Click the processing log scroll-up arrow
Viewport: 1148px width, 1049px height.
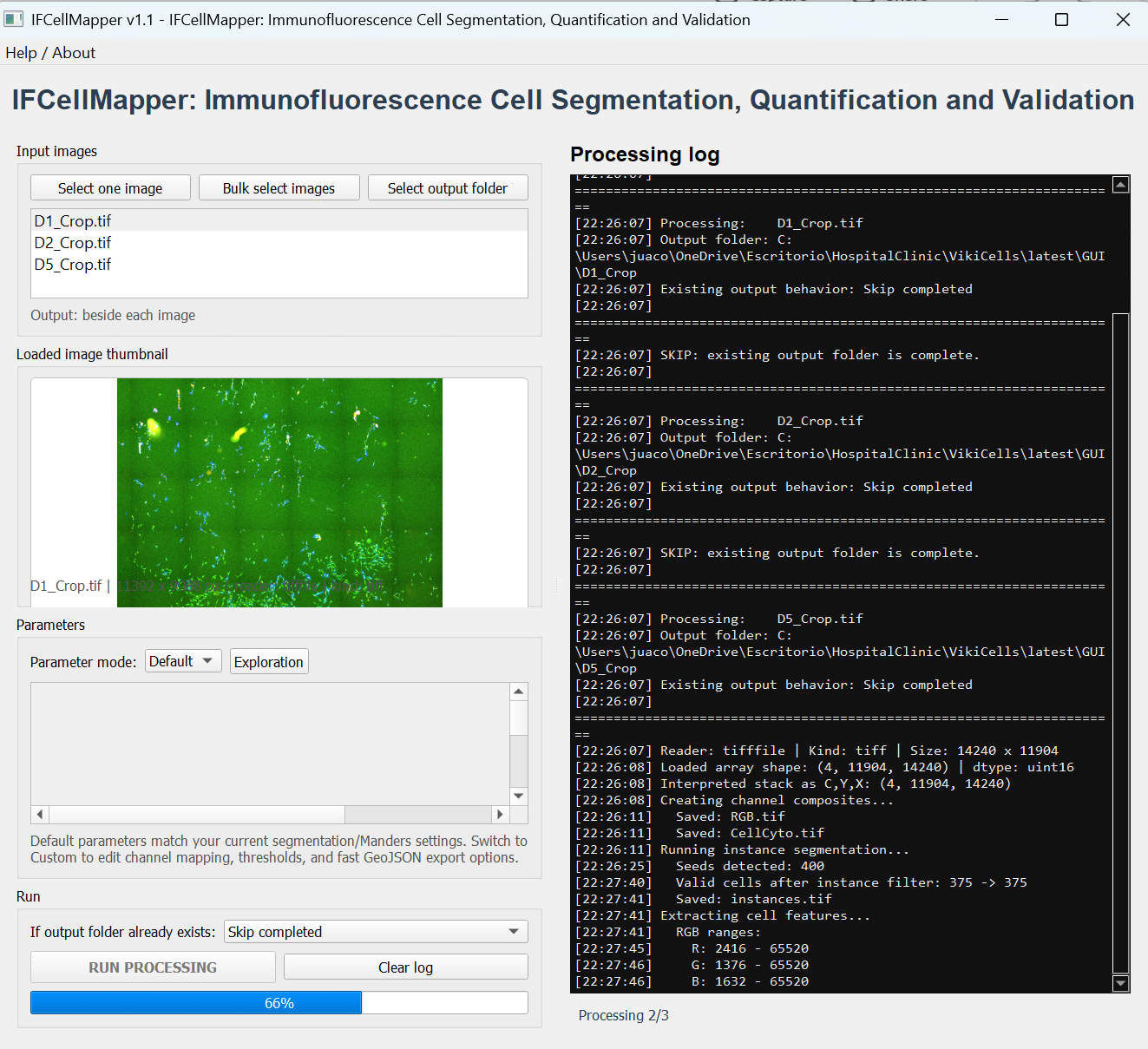pyautogui.click(x=1121, y=184)
